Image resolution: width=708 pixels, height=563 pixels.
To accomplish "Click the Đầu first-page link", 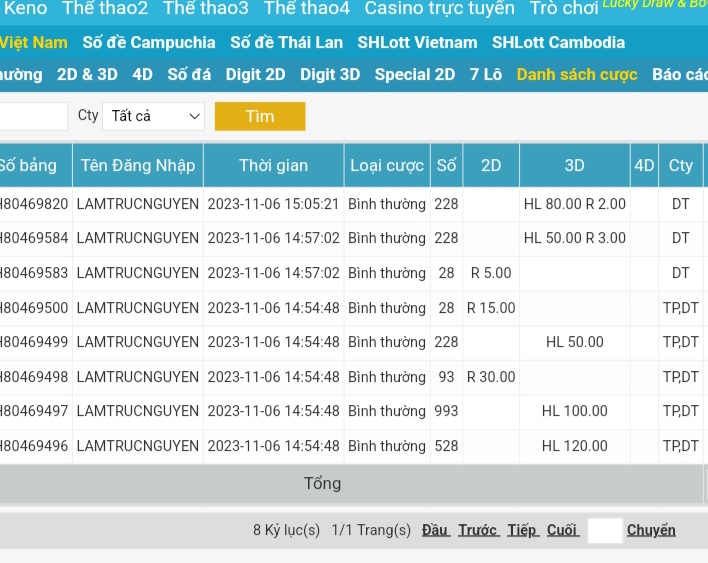I will coord(435,530).
